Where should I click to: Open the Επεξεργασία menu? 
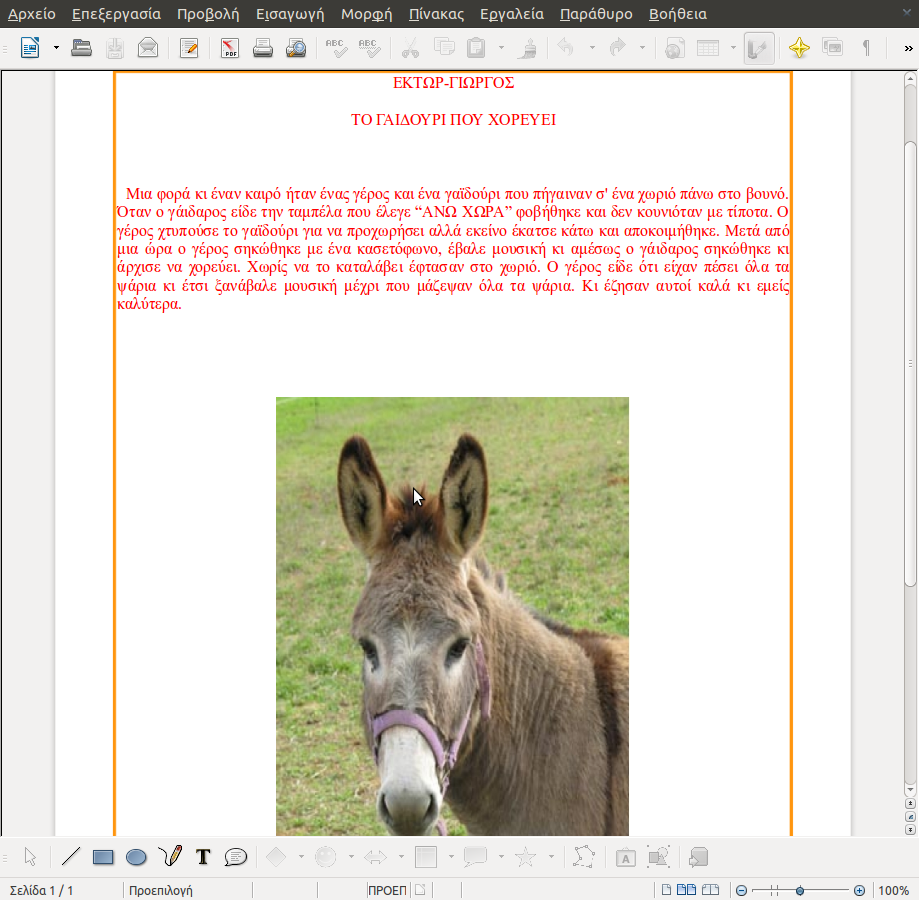click(x=116, y=14)
